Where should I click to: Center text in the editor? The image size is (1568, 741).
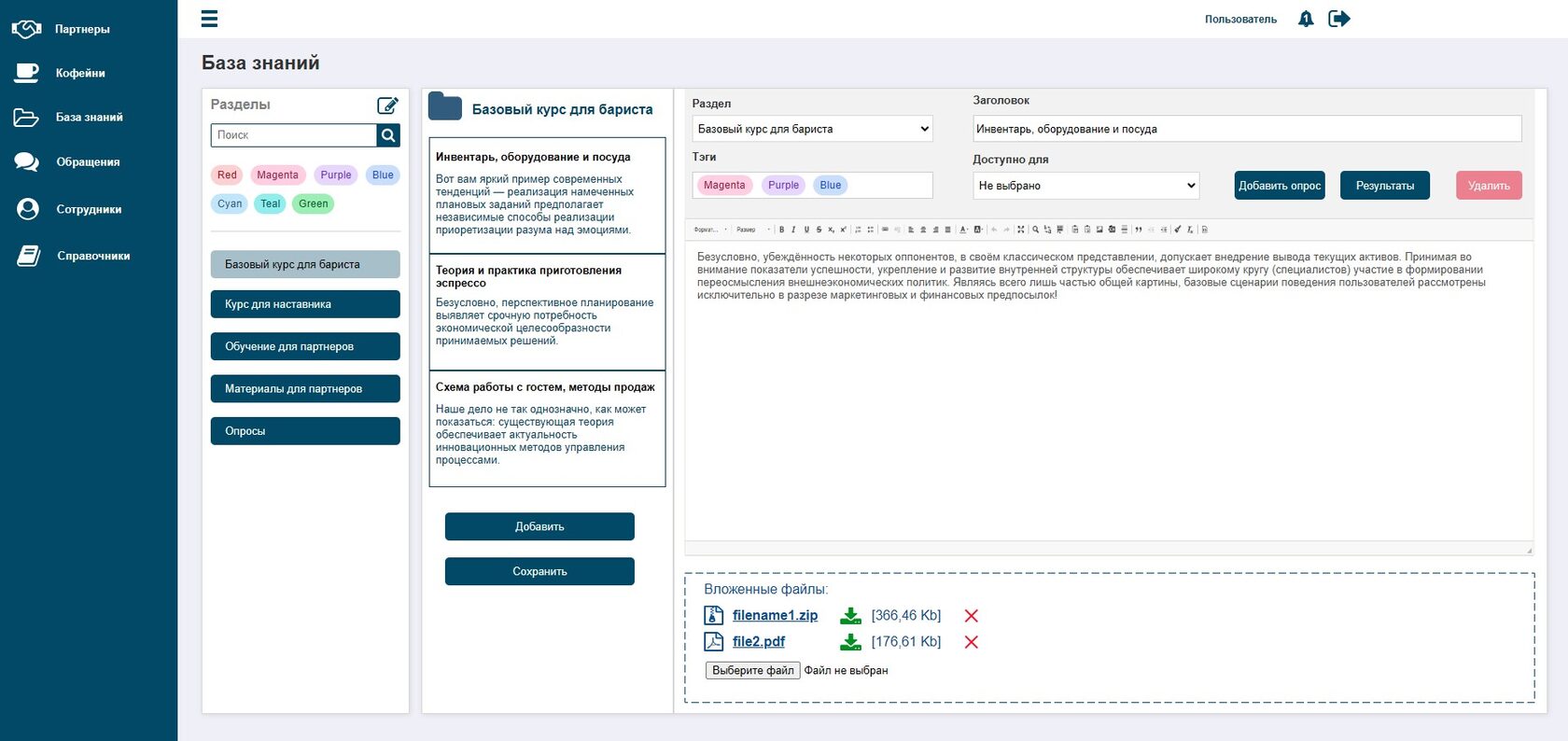[923, 230]
